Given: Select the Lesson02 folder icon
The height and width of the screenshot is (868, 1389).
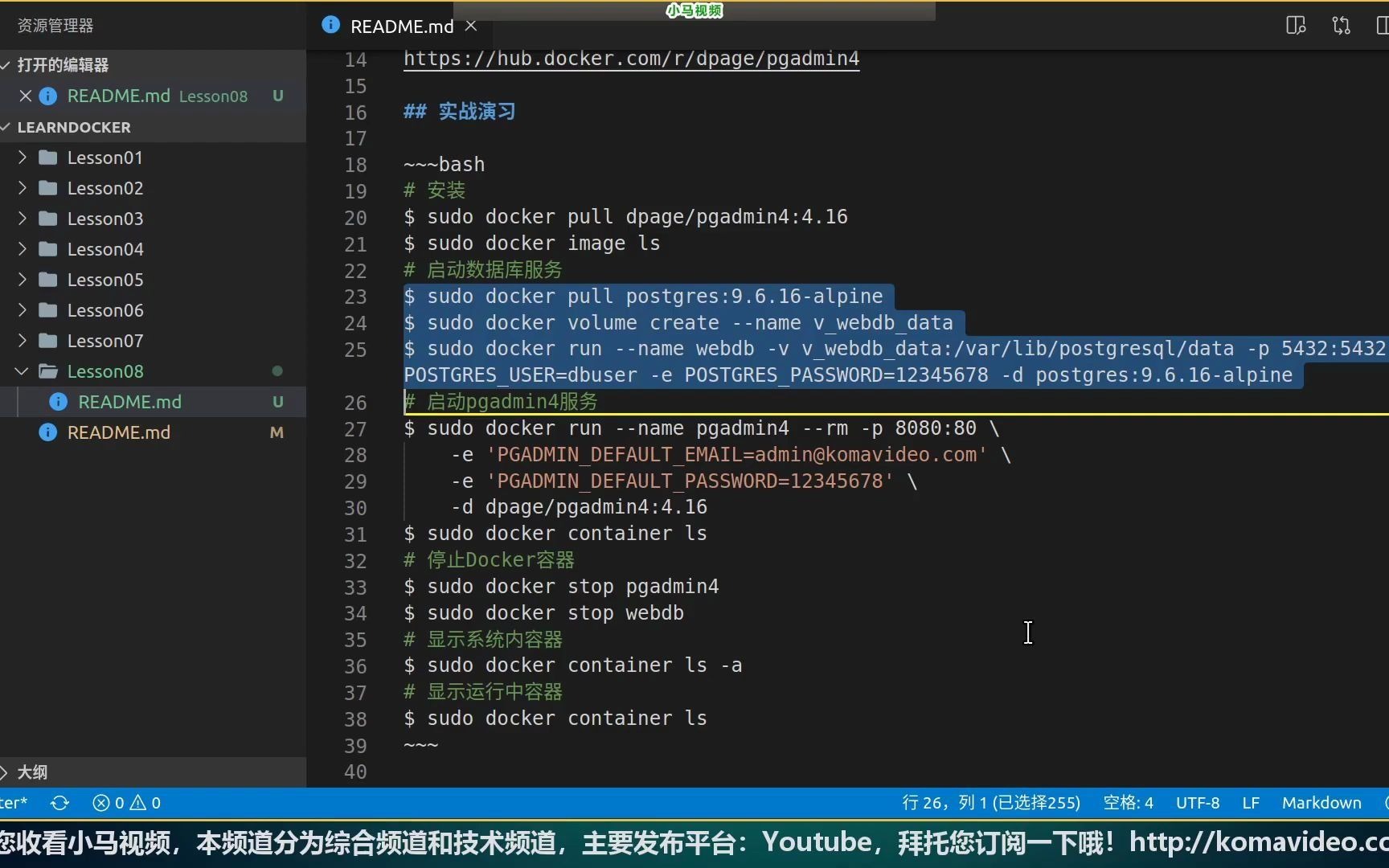Looking at the screenshot, I should (x=48, y=188).
